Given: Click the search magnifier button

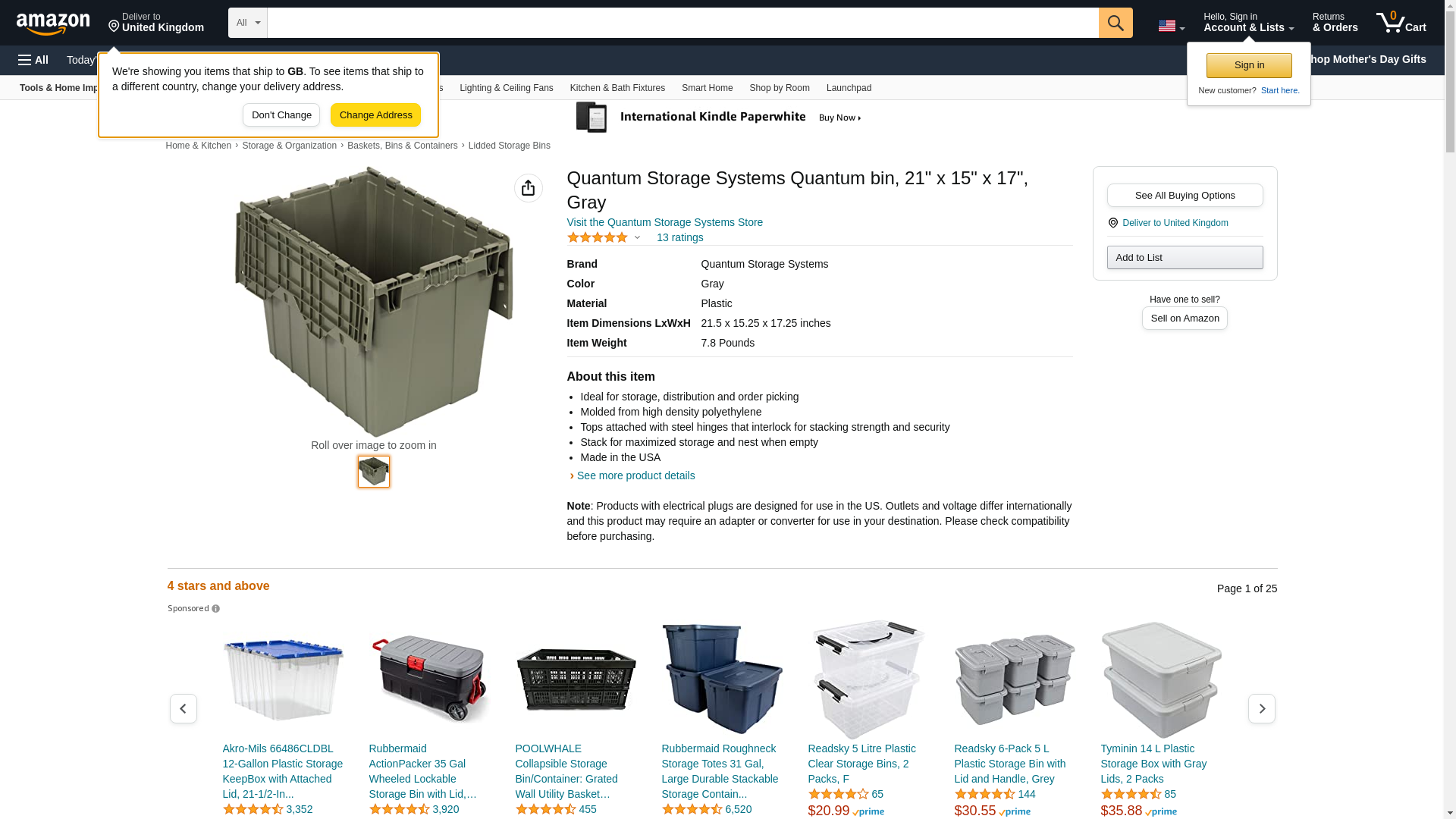Looking at the screenshot, I should click(1116, 23).
